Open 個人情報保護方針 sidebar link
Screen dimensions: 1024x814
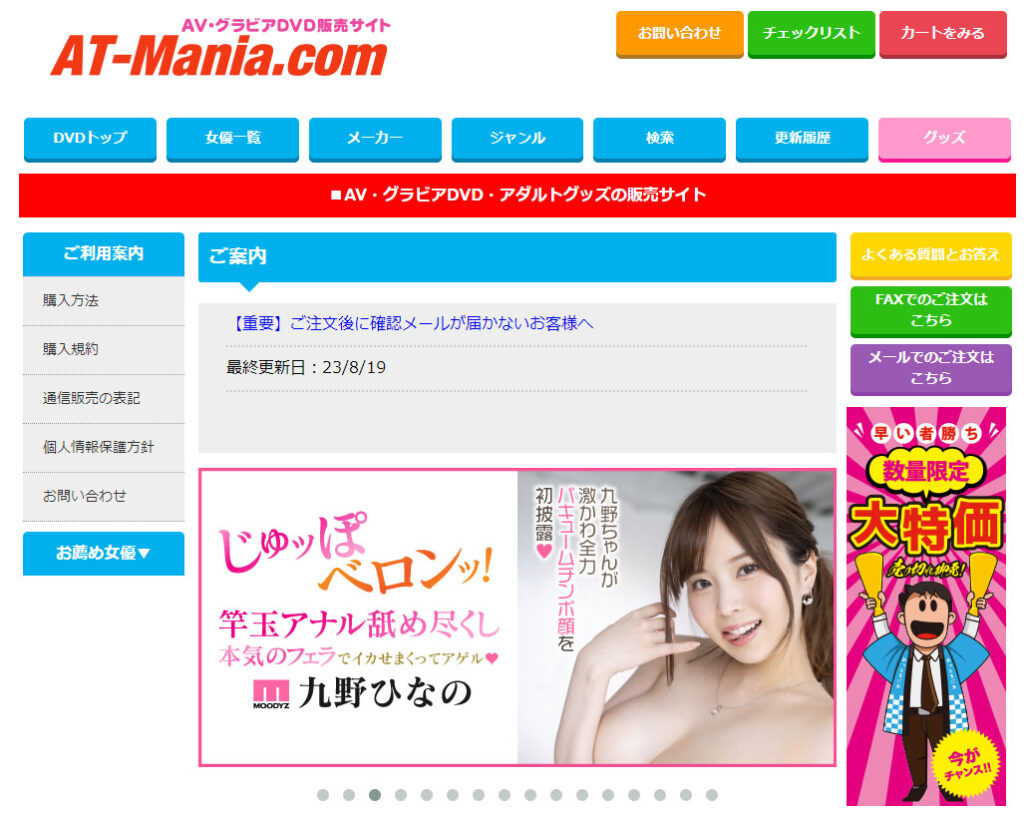pyautogui.click(x=104, y=448)
